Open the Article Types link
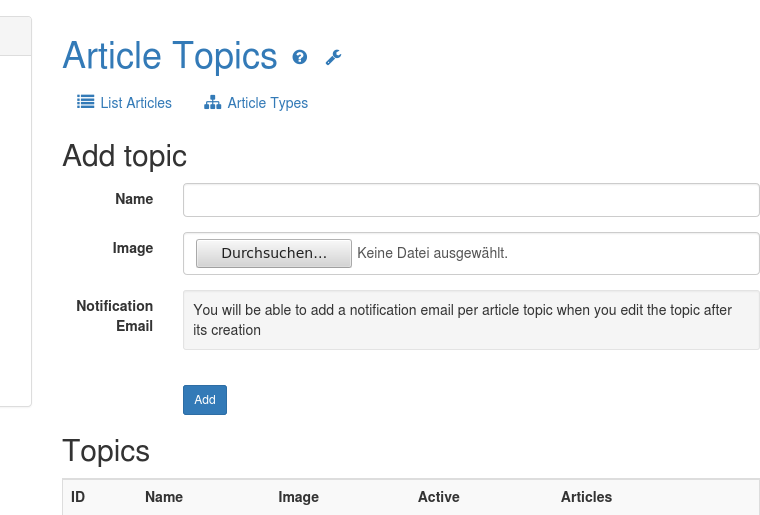The image size is (760, 515). (x=268, y=103)
